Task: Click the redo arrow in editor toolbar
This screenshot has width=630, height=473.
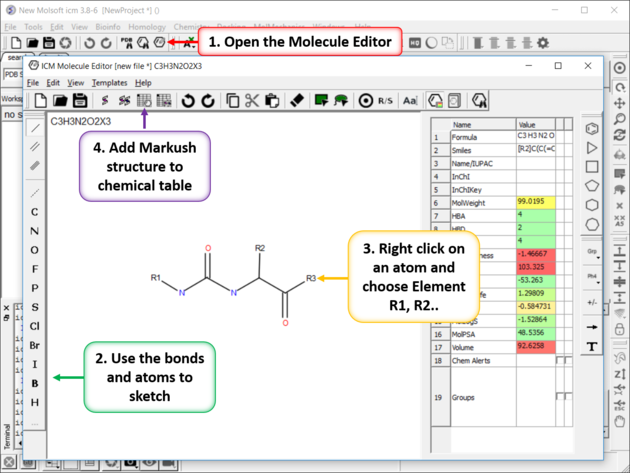Action: (x=208, y=101)
